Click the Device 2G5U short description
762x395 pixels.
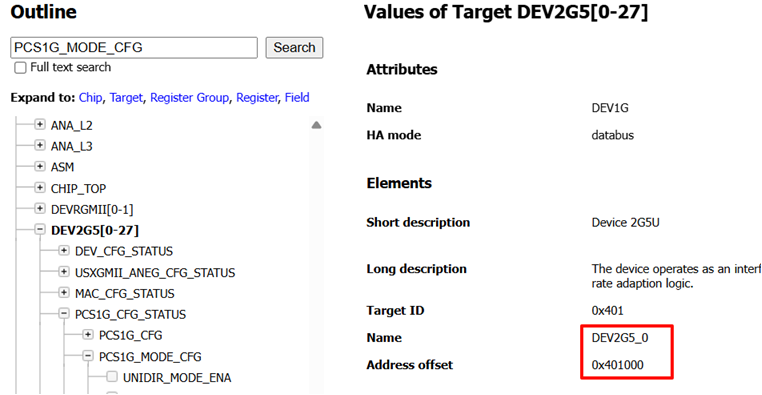(x=625, y=223)
